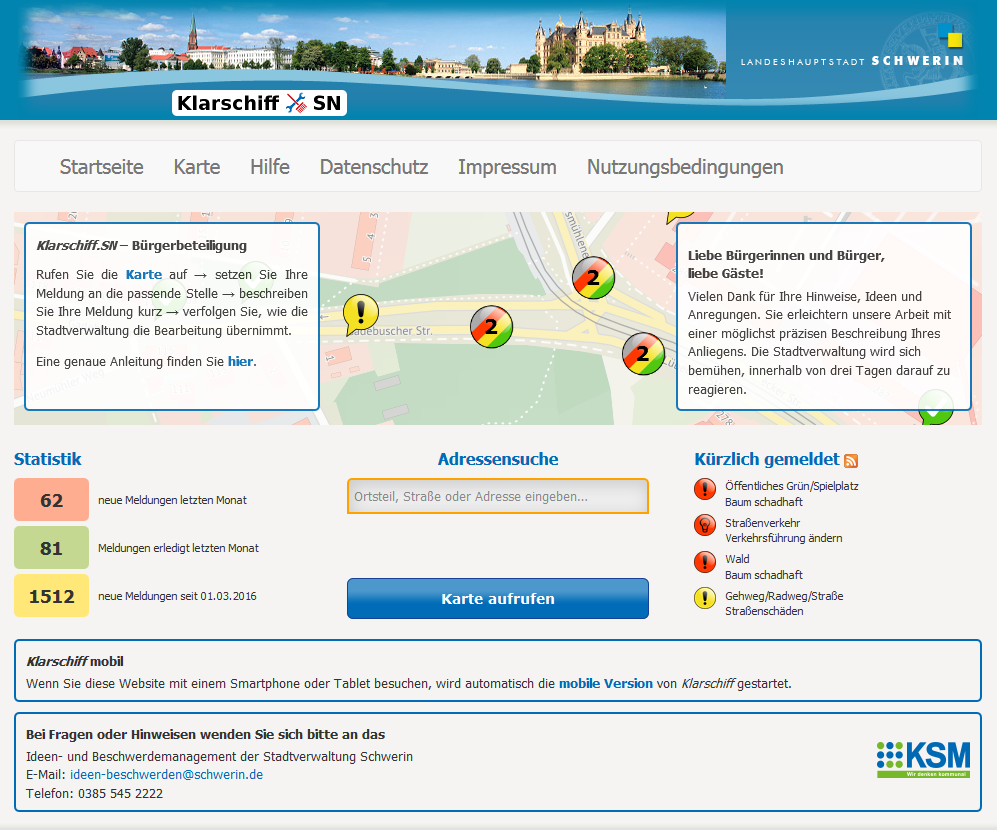Click the ideen-beschwerden@schwerin.de email link

pyautogui.click(x=167, y=775)
